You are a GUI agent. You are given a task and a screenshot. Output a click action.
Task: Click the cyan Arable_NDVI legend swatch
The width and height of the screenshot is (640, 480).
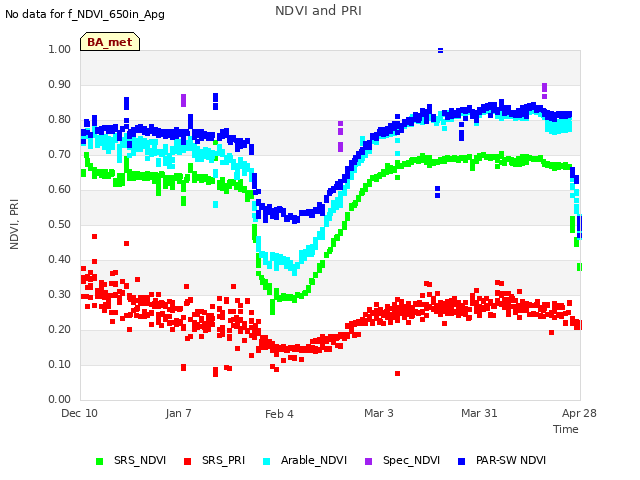pyautogui.click(x=267, y=461)
